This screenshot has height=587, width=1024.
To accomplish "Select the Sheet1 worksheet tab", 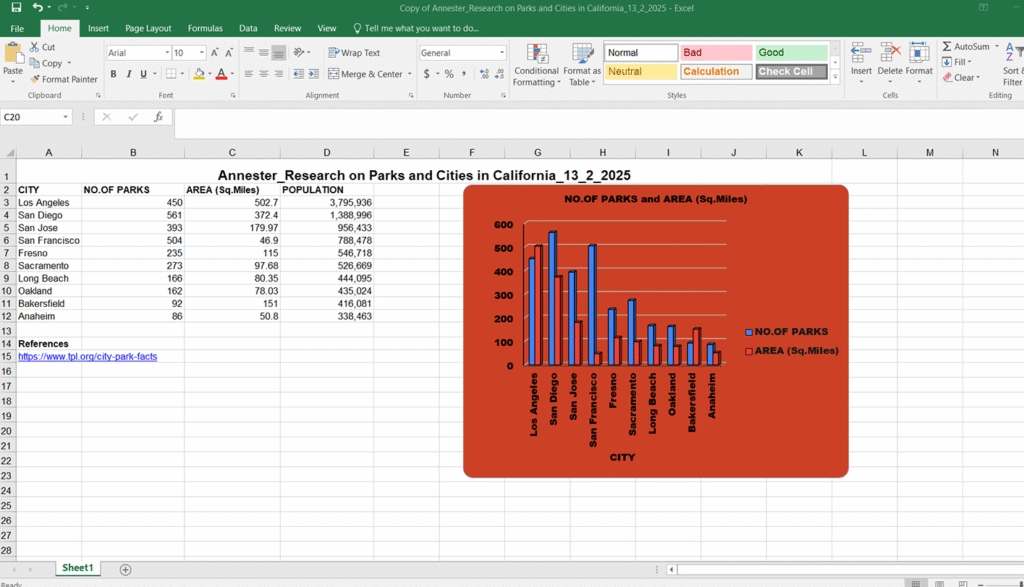I will (x=78, y=568).
